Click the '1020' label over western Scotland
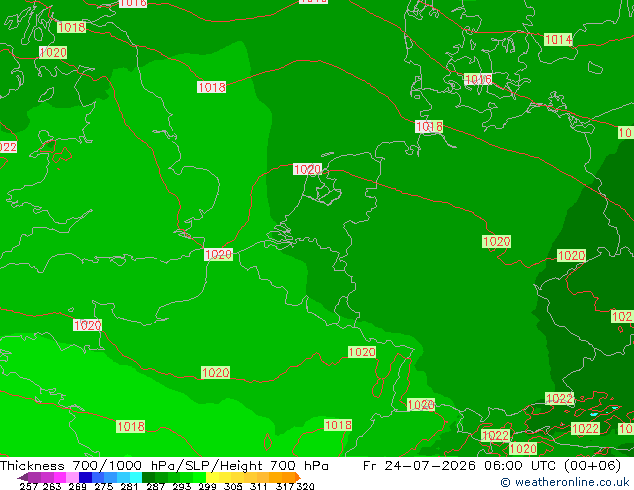Screen dimensions: 634x490 (x=53, y=52)
